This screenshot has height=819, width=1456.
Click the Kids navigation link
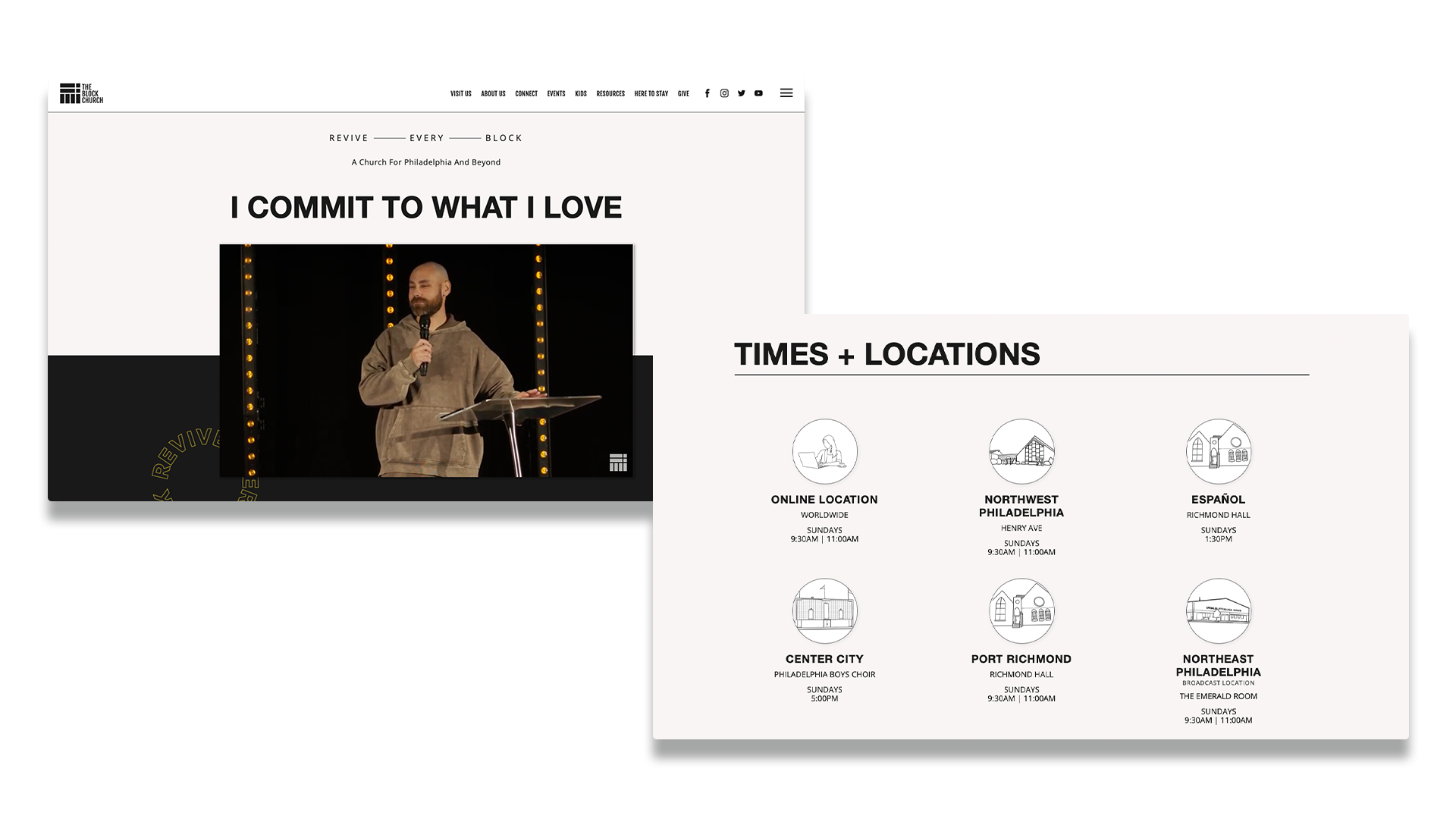[x=581, y=94]
